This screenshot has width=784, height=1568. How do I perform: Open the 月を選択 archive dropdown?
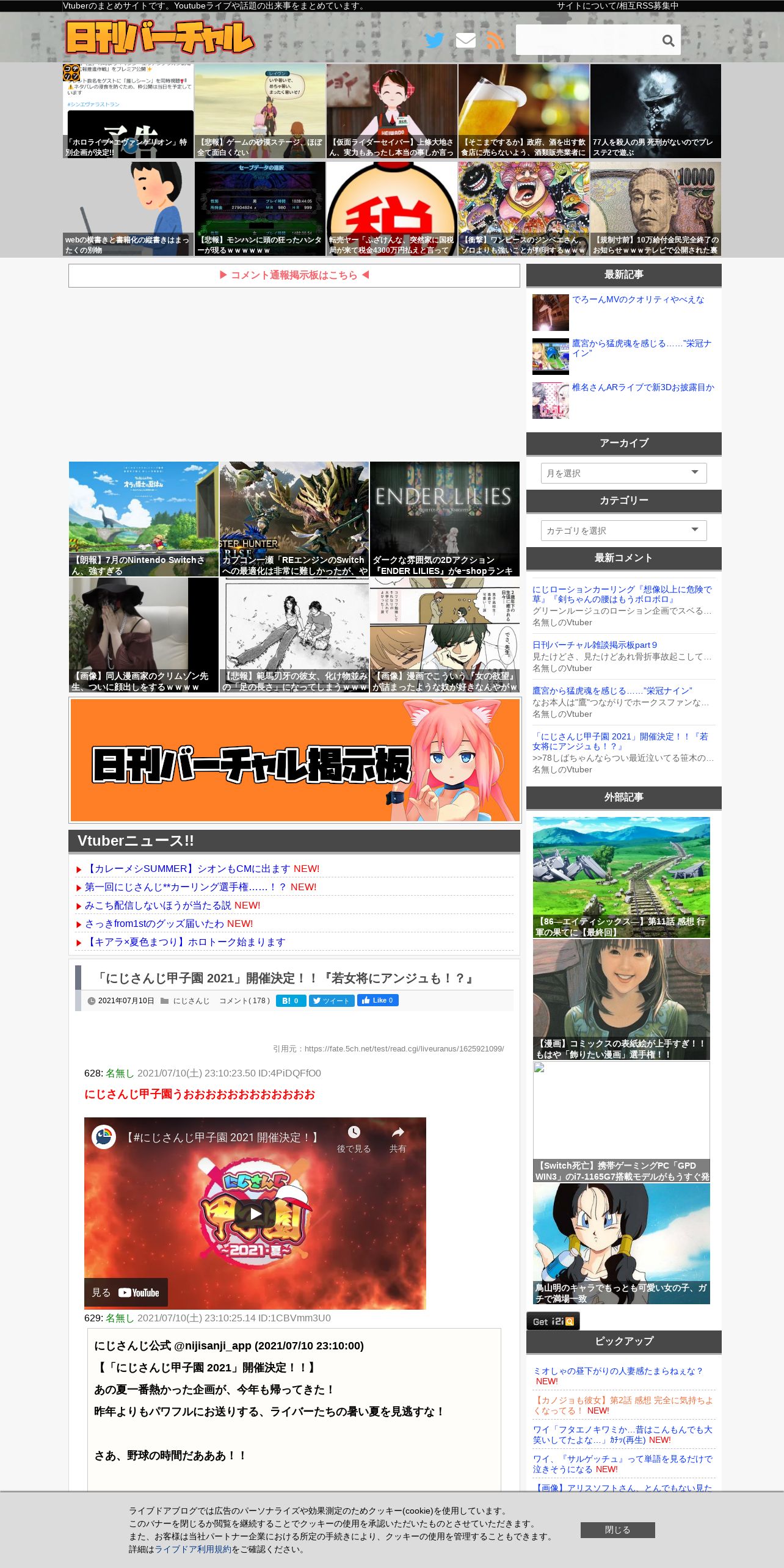tap(623, 473)
